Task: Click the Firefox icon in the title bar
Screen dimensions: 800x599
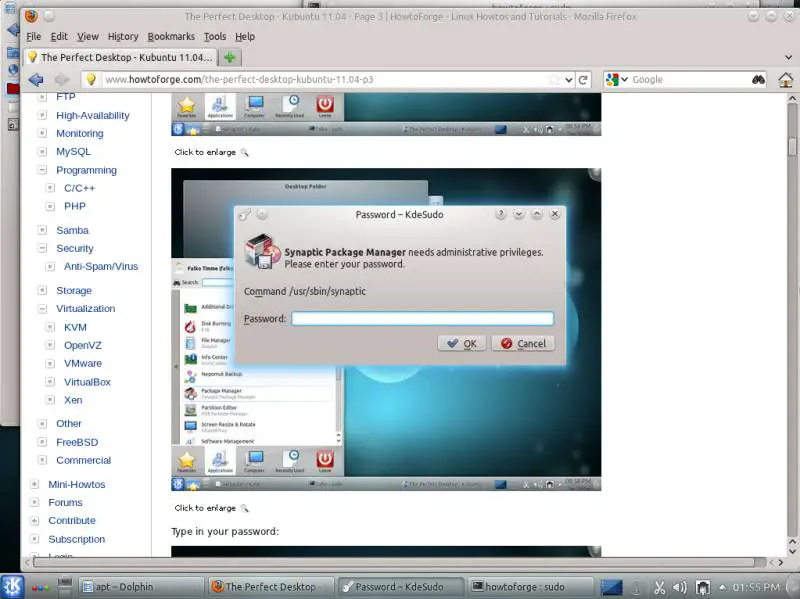Action: coord(31,16)
